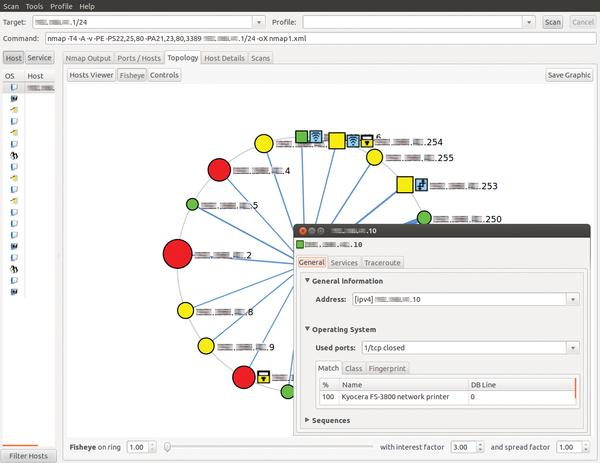Viewport: 600px width, 463px height.
Task: Toggle the Fisheye view button
Action: click(x=131, y=75)
